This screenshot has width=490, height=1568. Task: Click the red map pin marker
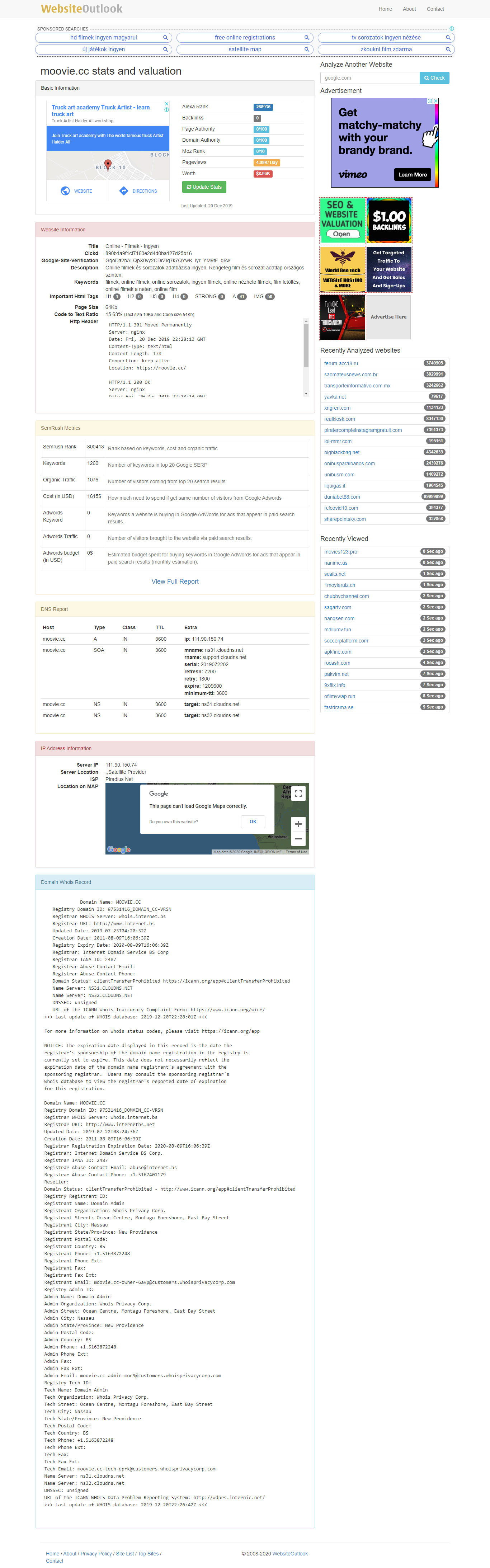click(x=108, y=164)
